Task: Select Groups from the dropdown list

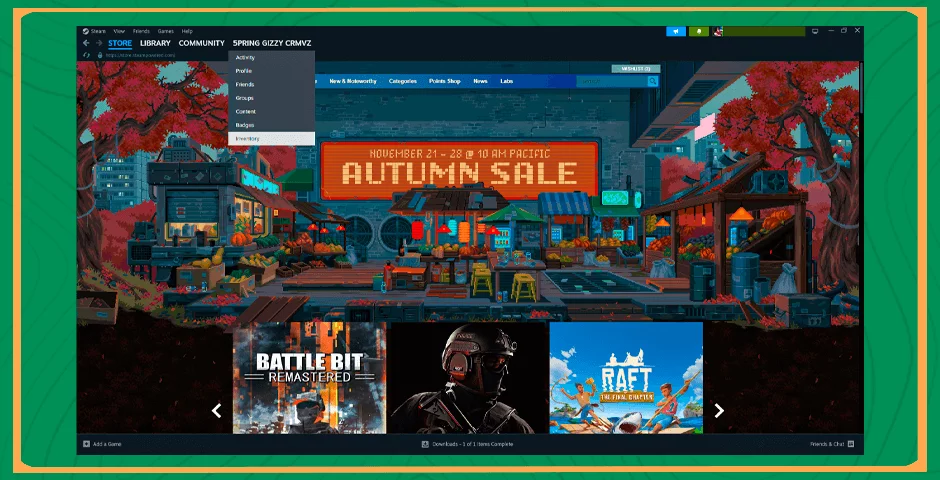Action: 272,98
